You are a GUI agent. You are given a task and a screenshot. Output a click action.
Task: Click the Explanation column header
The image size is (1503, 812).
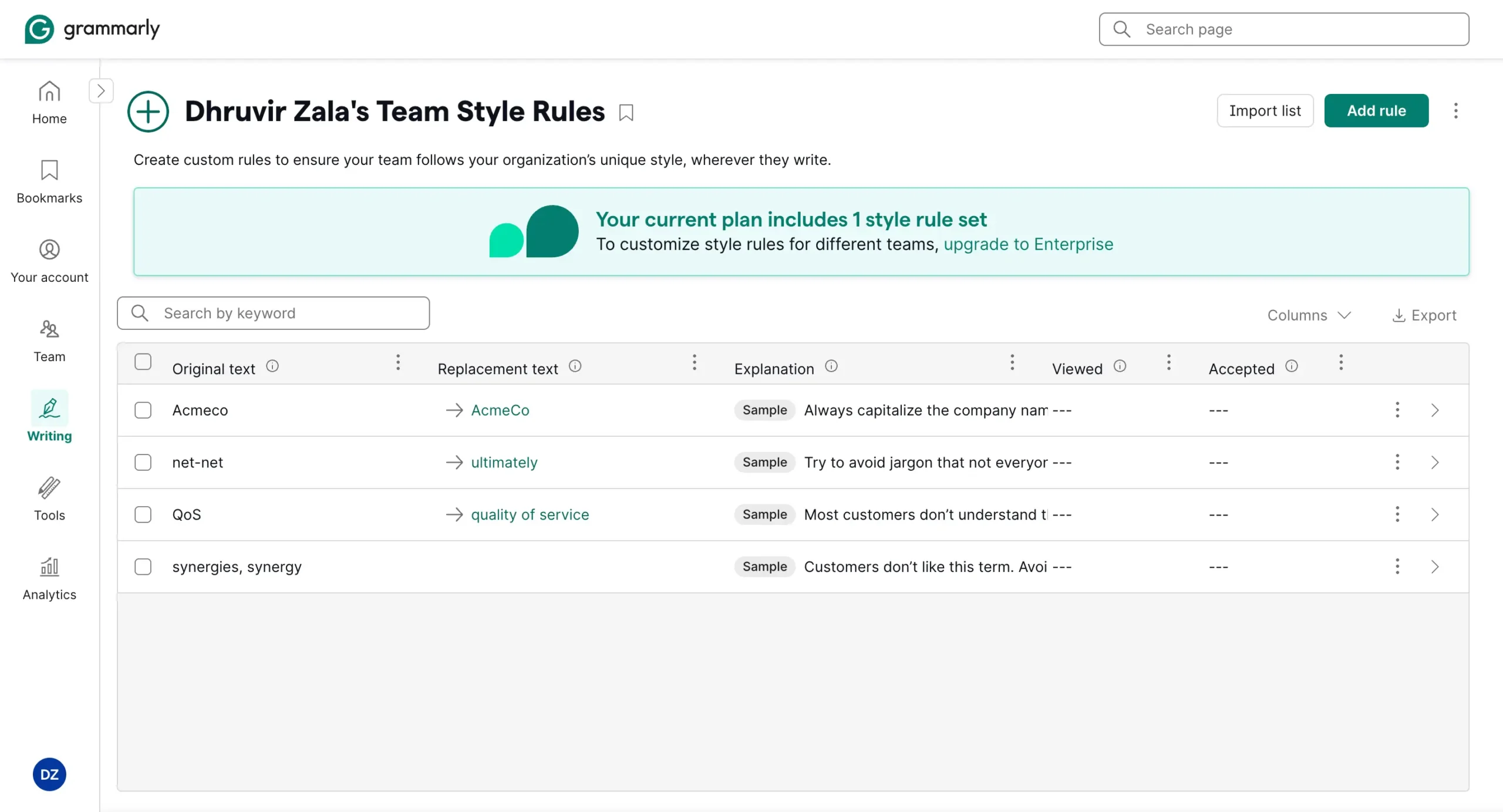coord(774,369)
